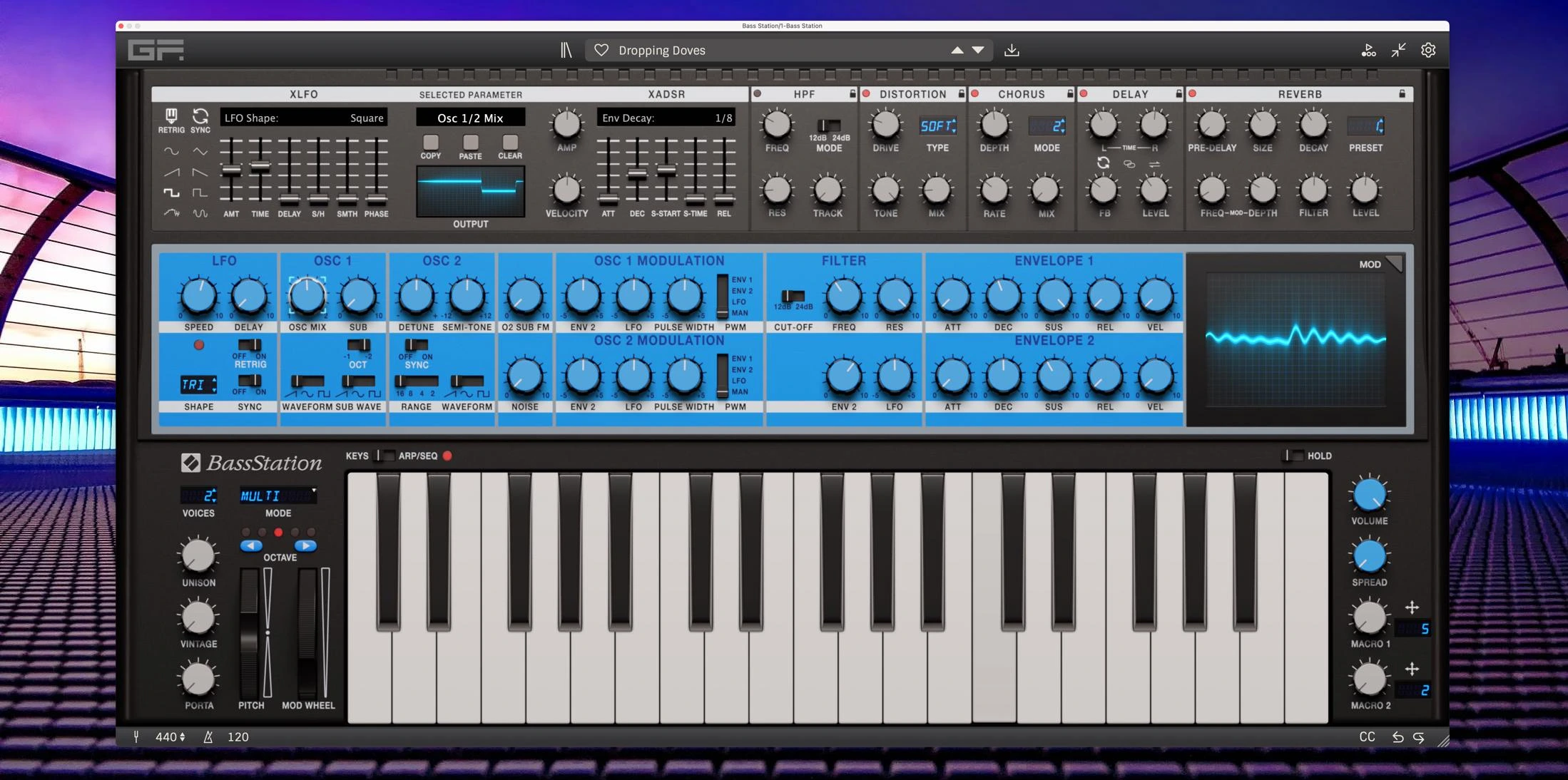
Task: Select the KEYS tab above the keyboard
Action: 357,456
